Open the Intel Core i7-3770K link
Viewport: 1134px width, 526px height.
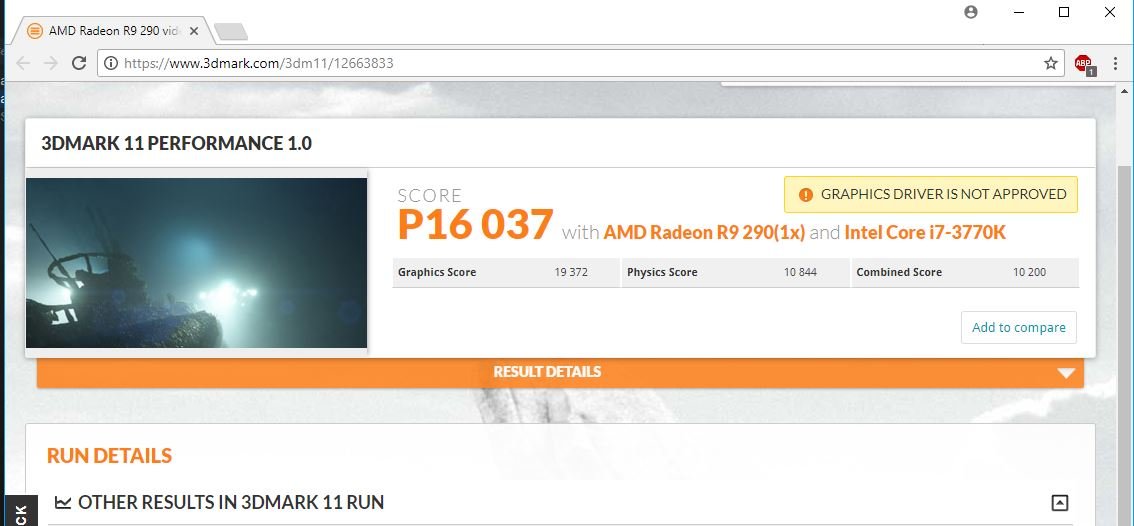click(925, 232)
